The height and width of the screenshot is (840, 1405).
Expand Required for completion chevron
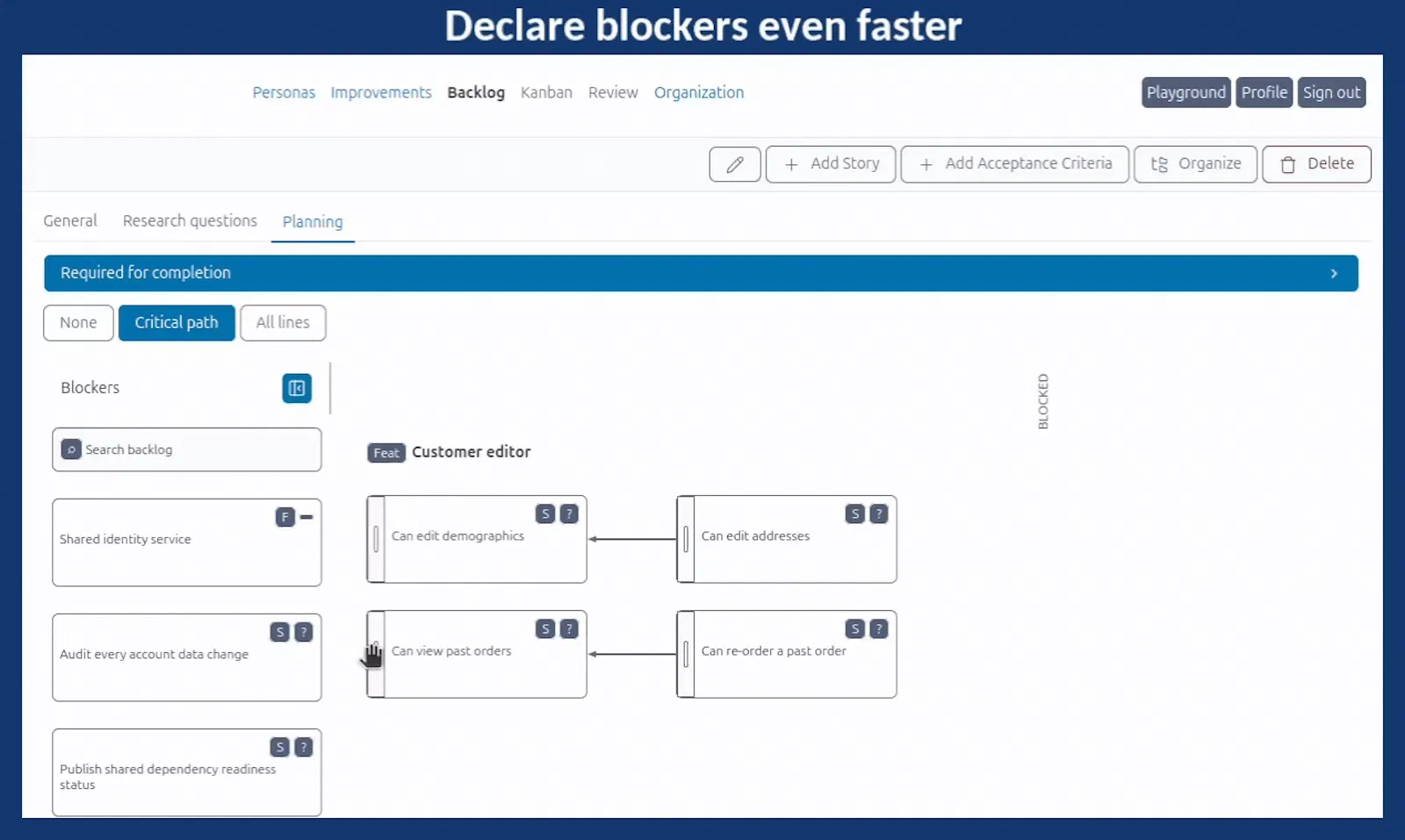[1334, 274]
